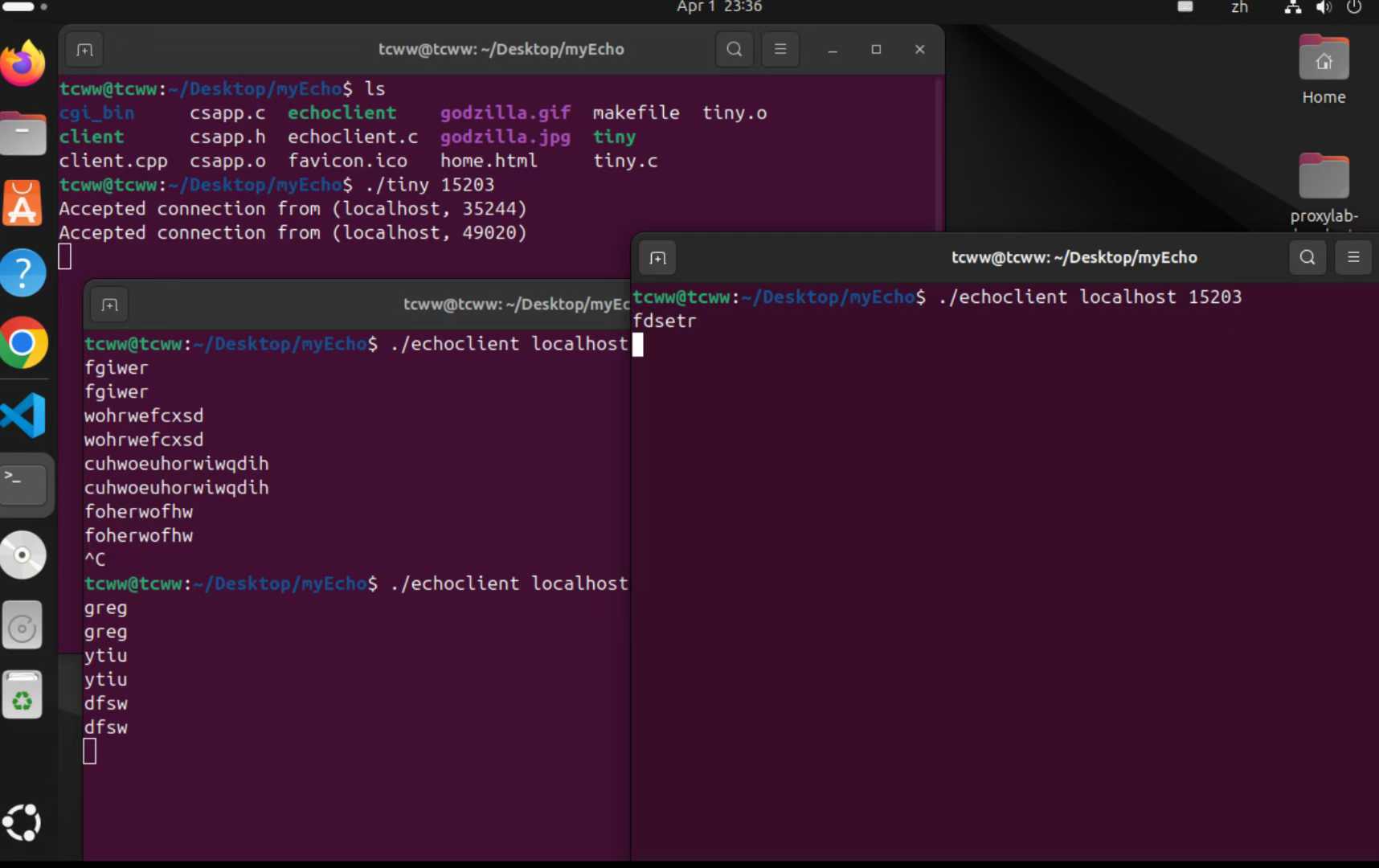The height and width of the screenshot is (868, 1379).
Task: Click tiny.o in the ls output
Action: [x=735, y=113]
